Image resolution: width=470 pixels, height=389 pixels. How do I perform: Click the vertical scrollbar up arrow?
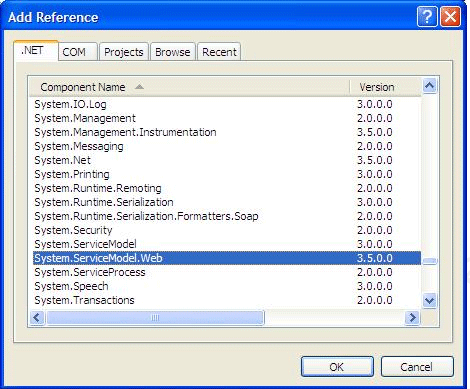(430, 86)
